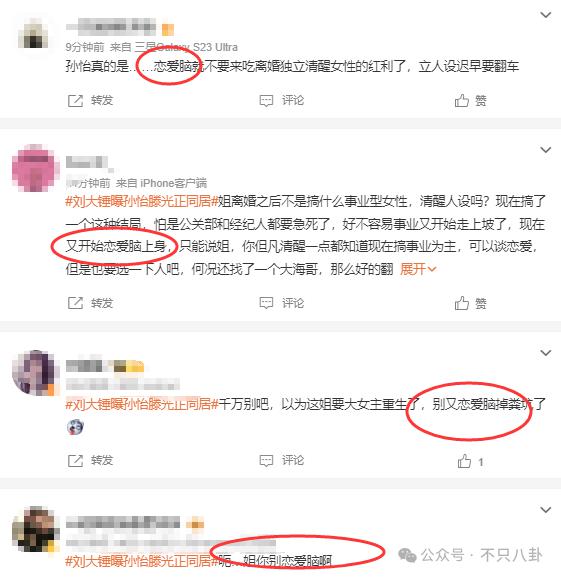Click repost icon on first post
Image resolution: width=561 pixels, height=577 pixels.
[x=75, y=100]
